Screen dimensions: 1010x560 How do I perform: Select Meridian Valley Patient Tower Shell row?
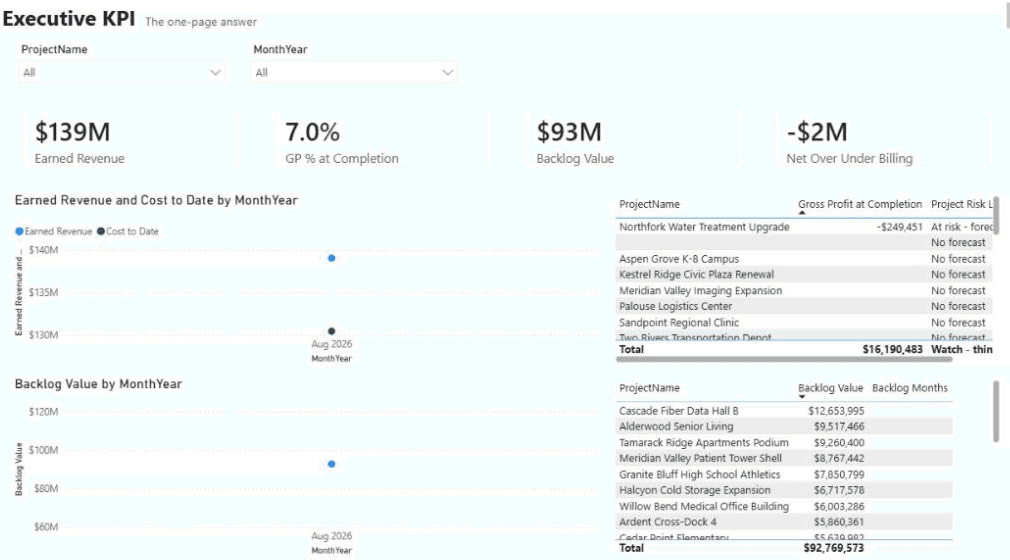click(x=784, y=458)
